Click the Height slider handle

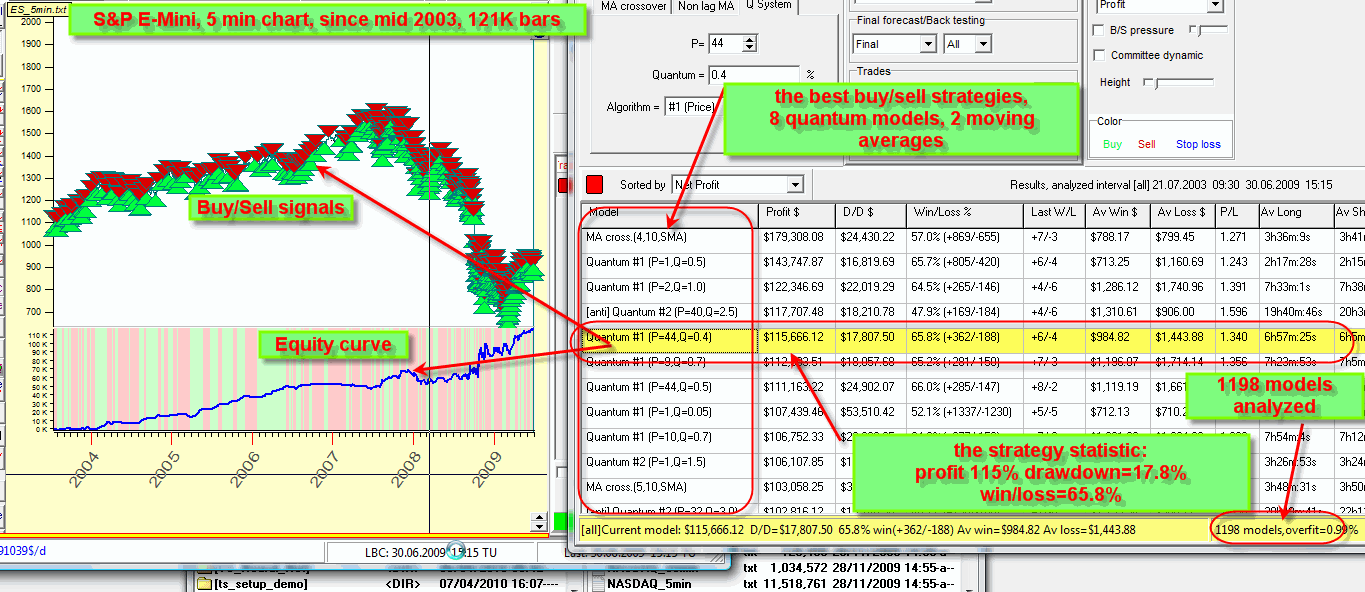(x=1156, y=83)
